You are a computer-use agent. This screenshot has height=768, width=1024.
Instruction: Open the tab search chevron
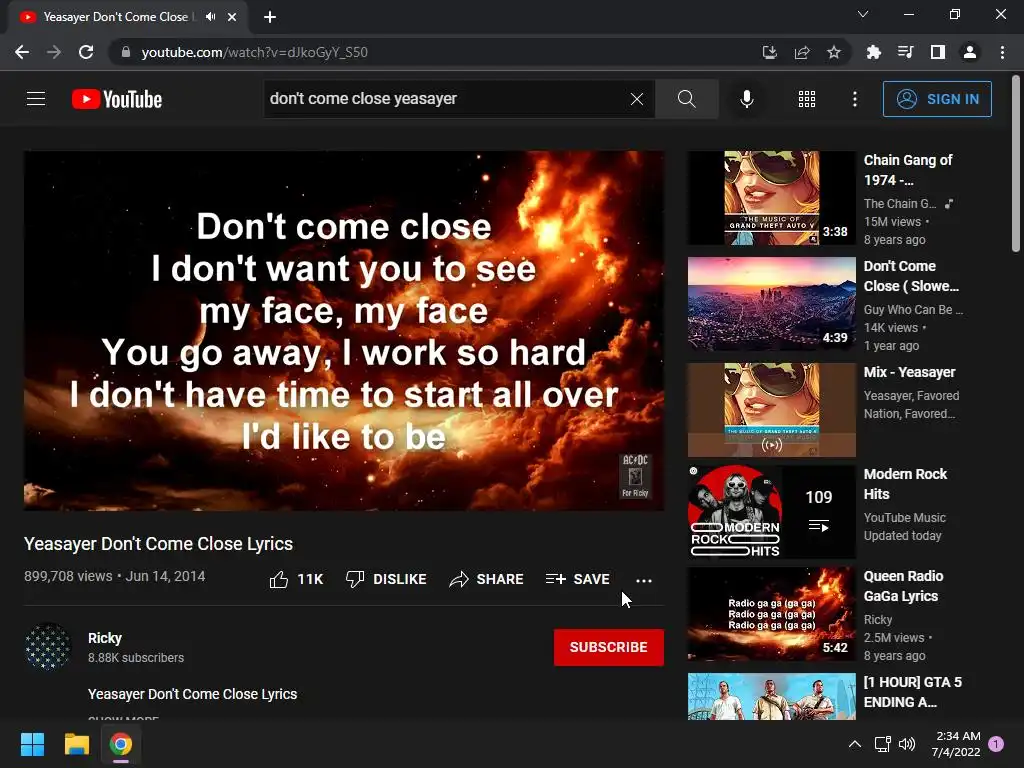tap(863, 14)
